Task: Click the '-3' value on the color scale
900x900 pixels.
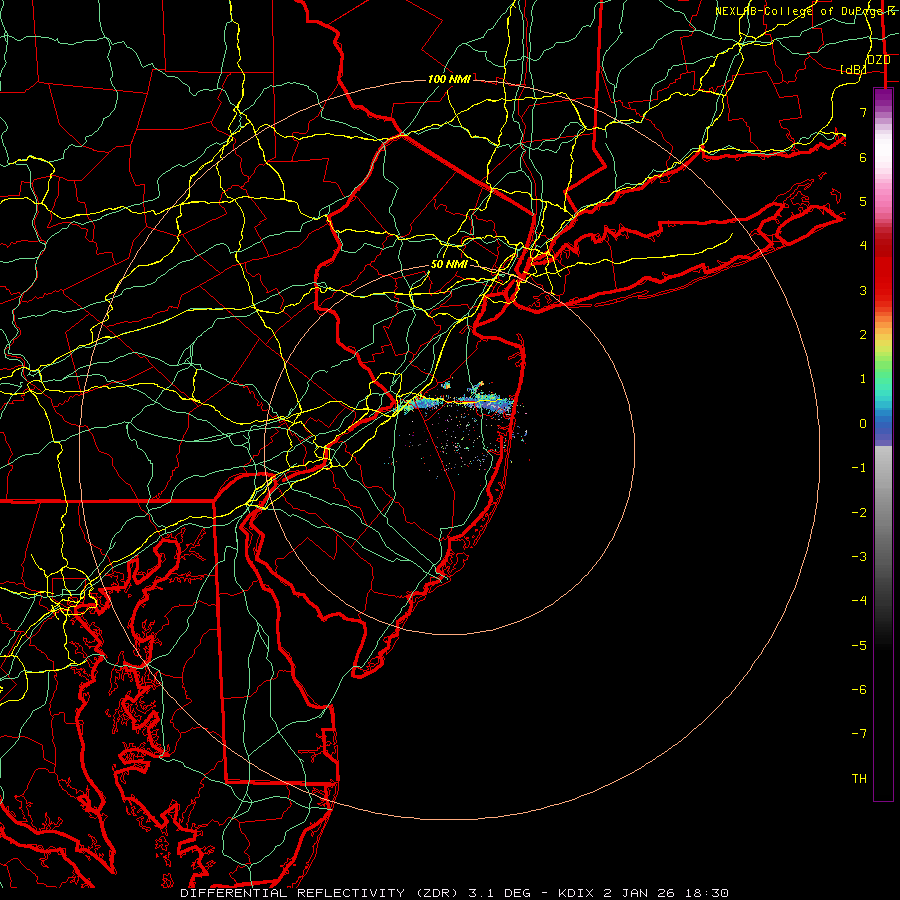Action: [859, 557]
